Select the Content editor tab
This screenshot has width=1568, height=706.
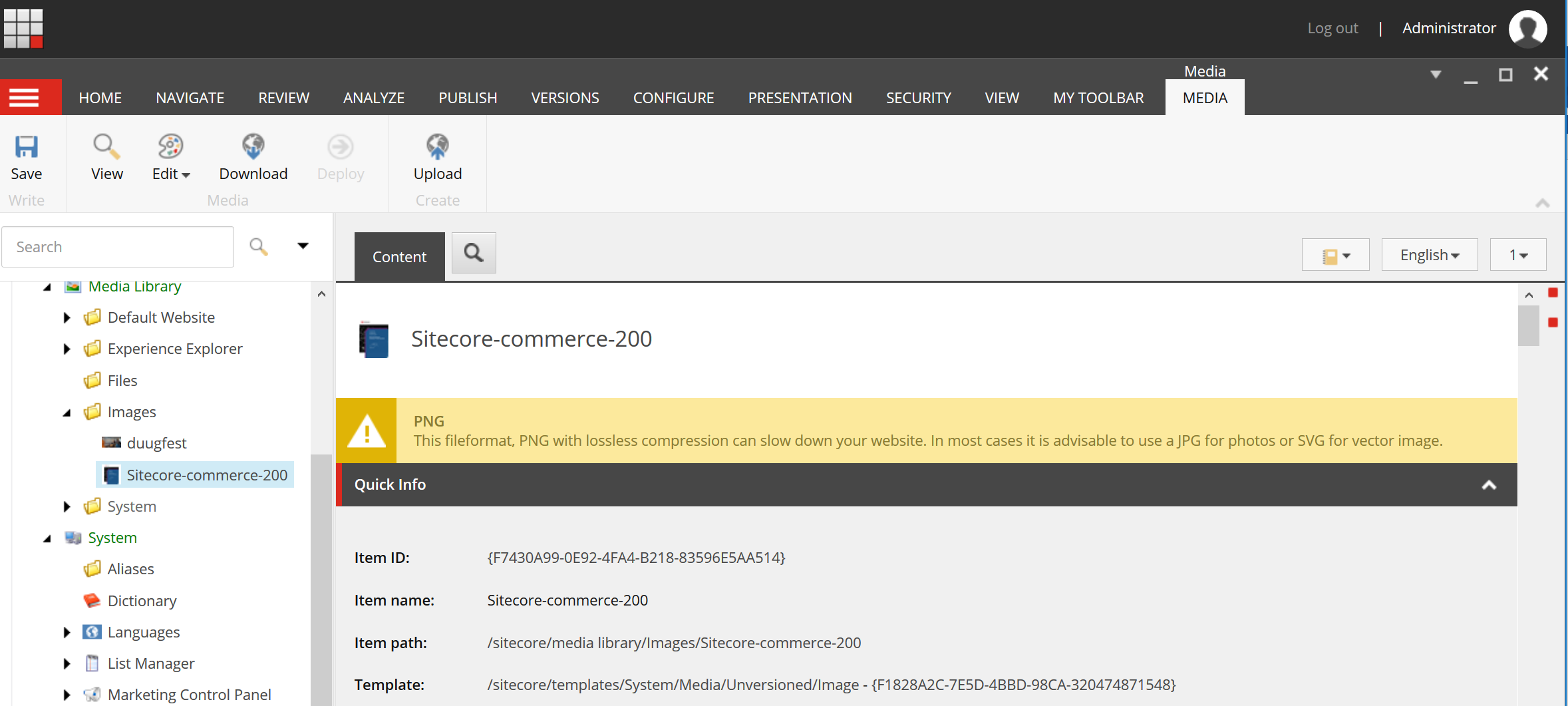coord(399,257)
